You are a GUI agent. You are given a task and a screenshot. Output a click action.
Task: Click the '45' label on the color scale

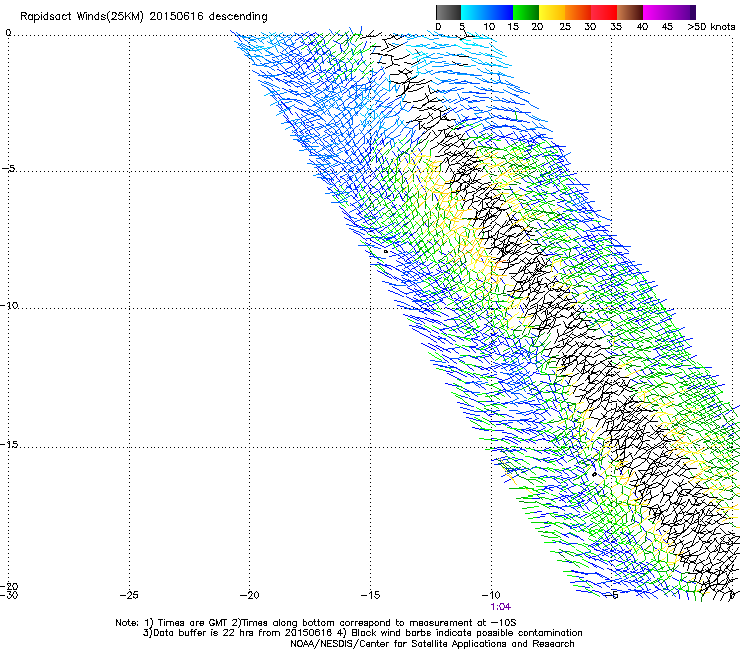click(667, 27)
